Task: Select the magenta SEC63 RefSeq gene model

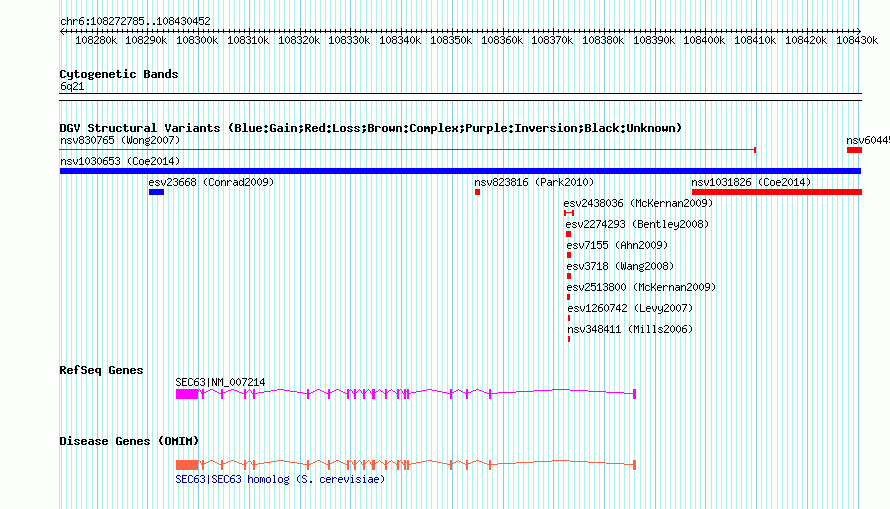Action: [406, 393]
